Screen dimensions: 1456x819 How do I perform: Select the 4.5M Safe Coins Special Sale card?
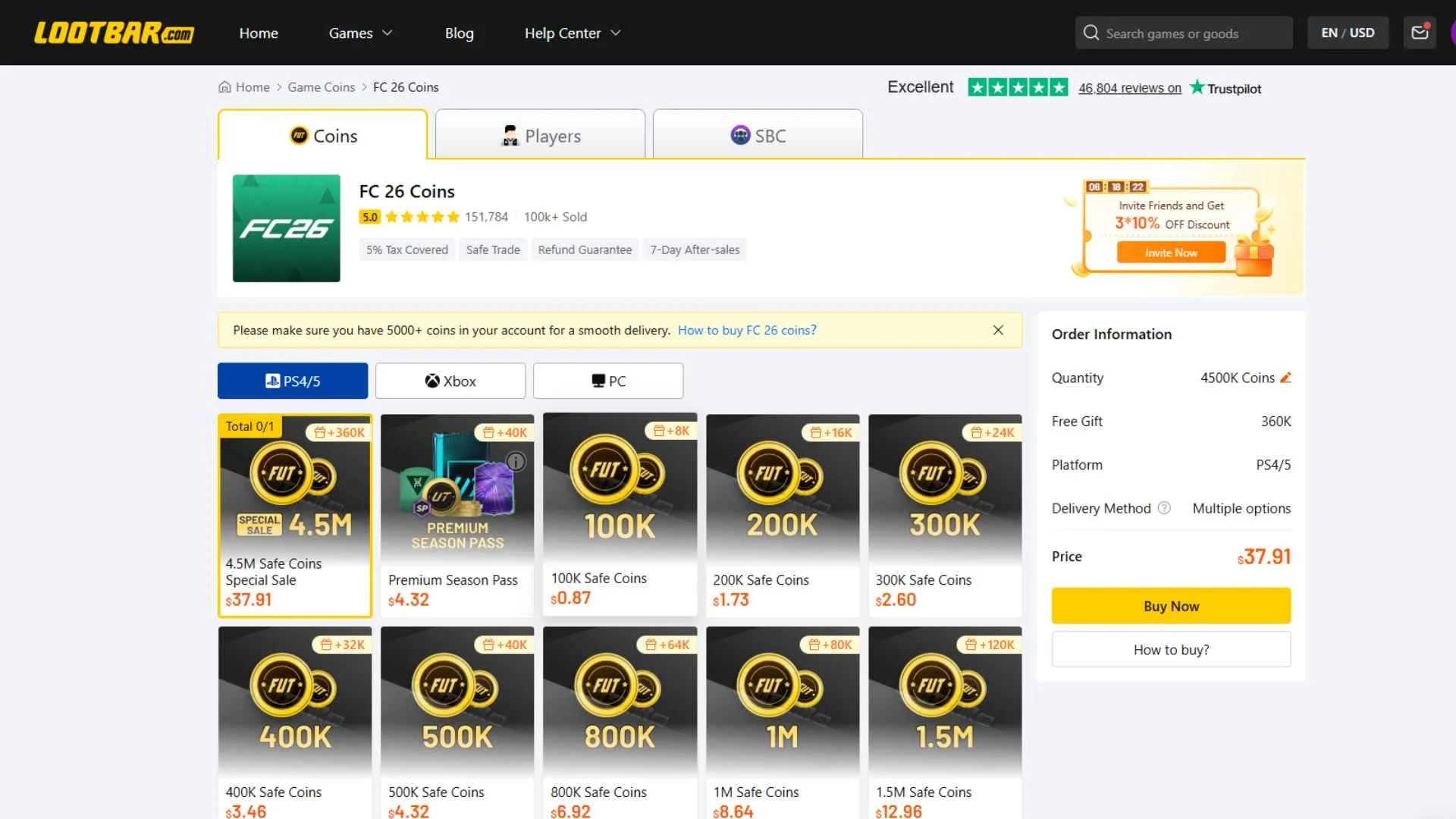coord(295,516)
